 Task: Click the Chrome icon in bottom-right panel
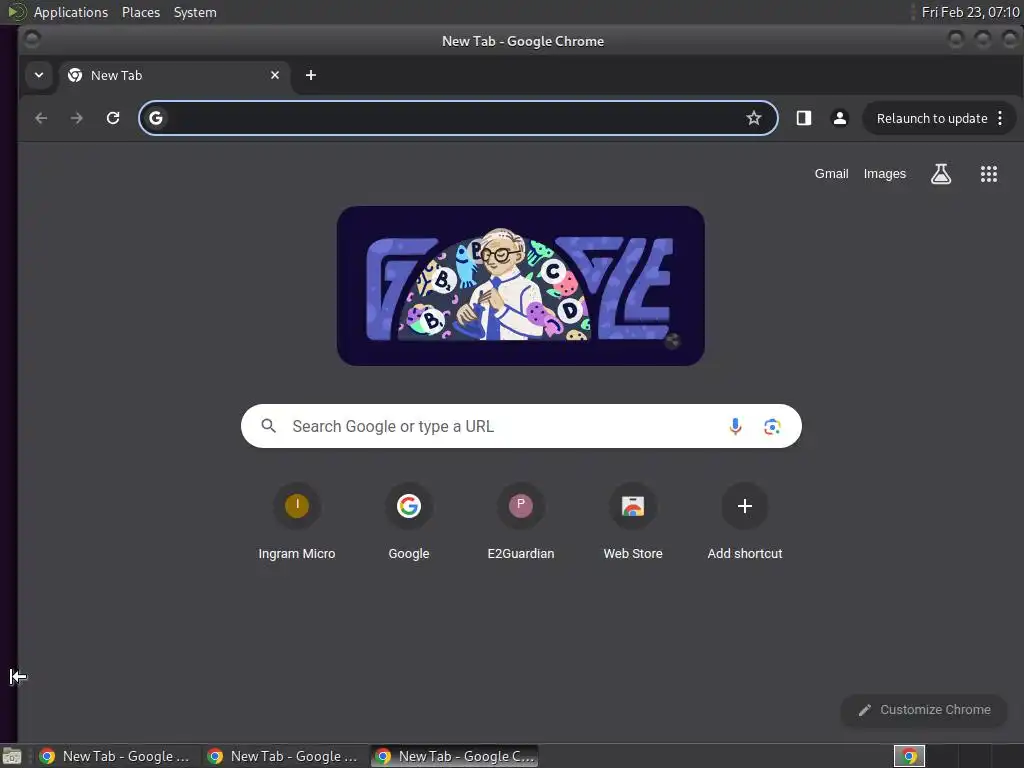click(909, 756)
